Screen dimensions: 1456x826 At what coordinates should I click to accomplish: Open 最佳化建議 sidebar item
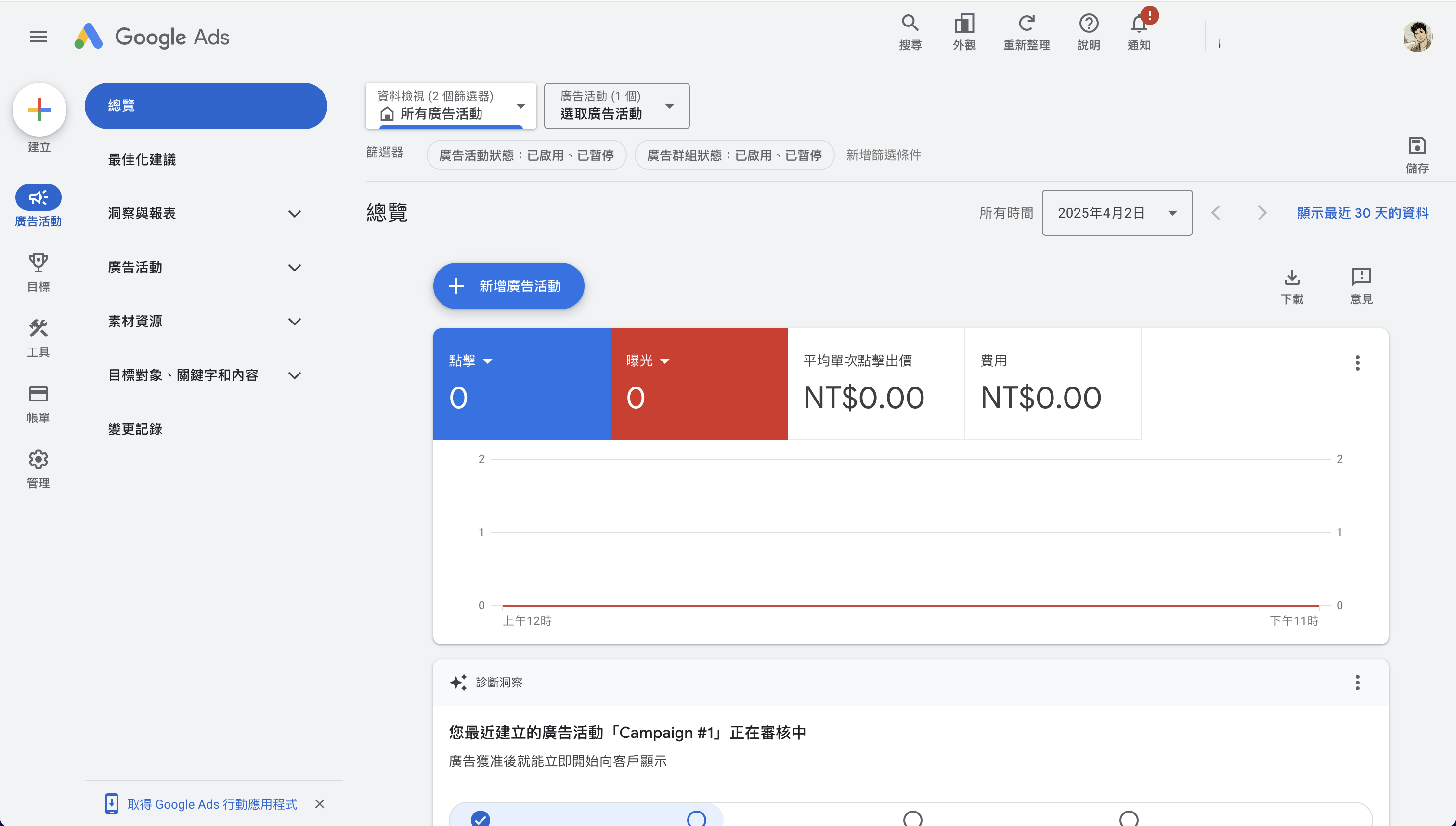click(142, 159)
